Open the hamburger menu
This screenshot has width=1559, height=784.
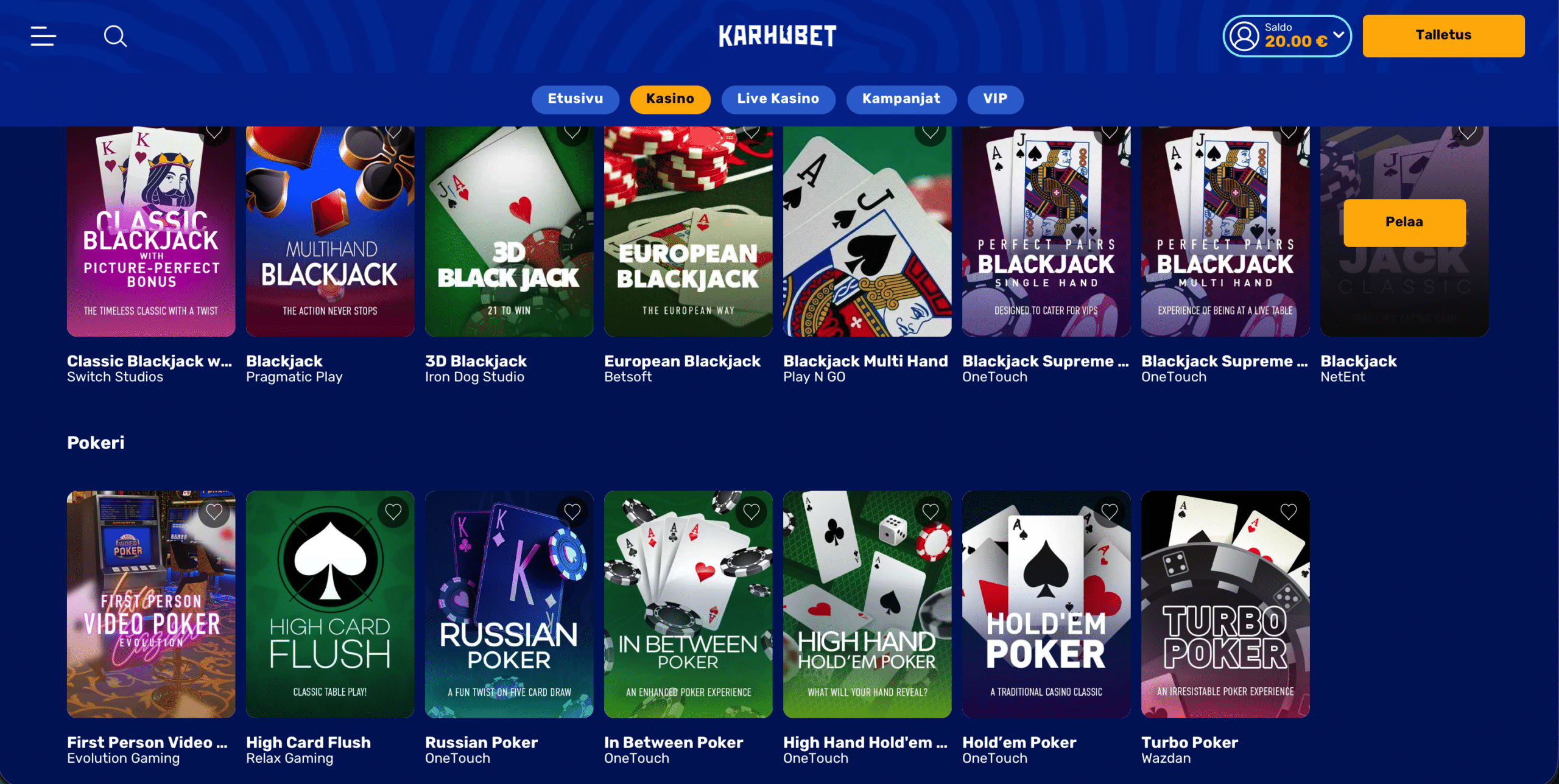point(43,36)
